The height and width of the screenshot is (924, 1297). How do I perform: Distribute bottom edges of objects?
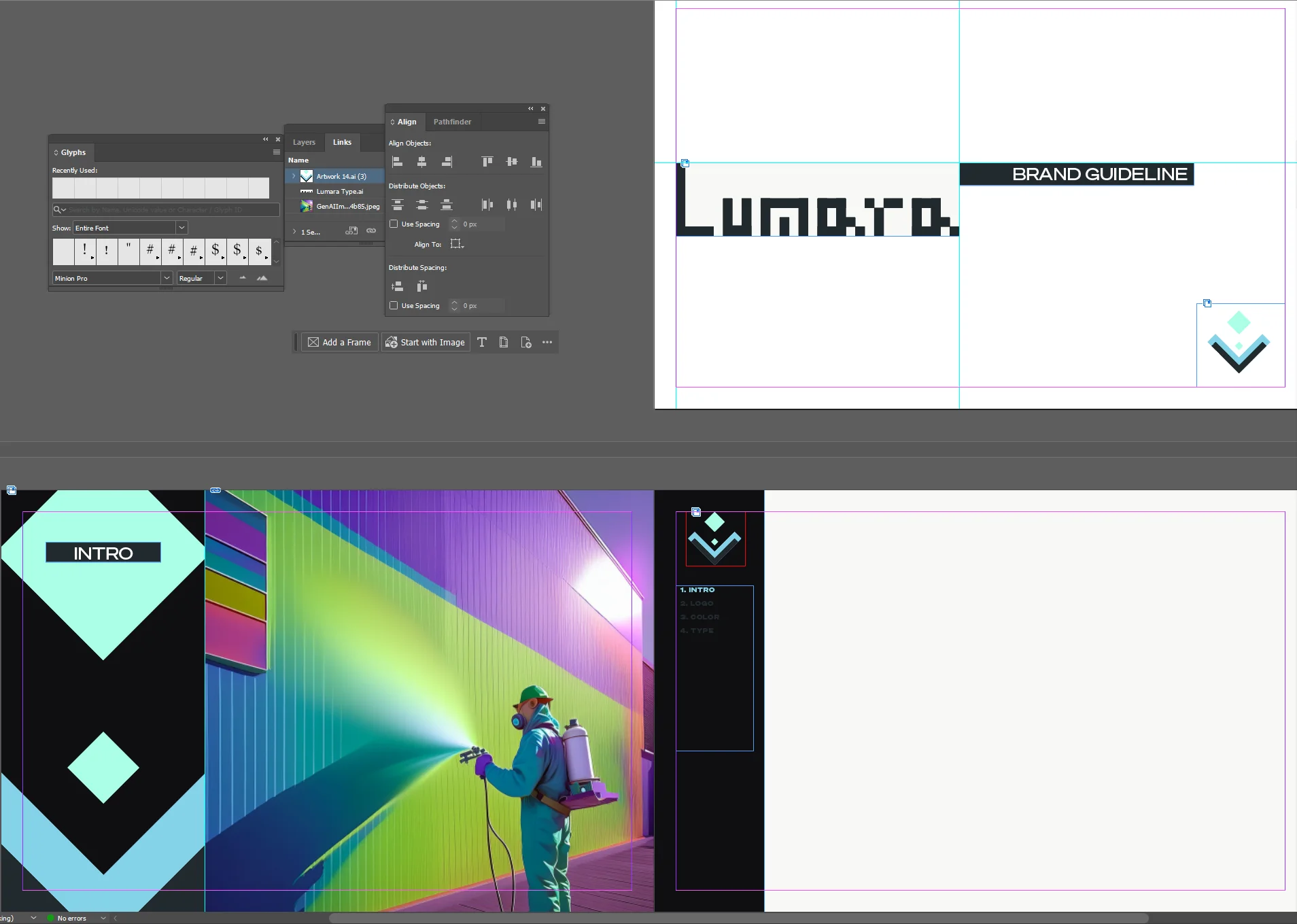[x=447, y=205]
